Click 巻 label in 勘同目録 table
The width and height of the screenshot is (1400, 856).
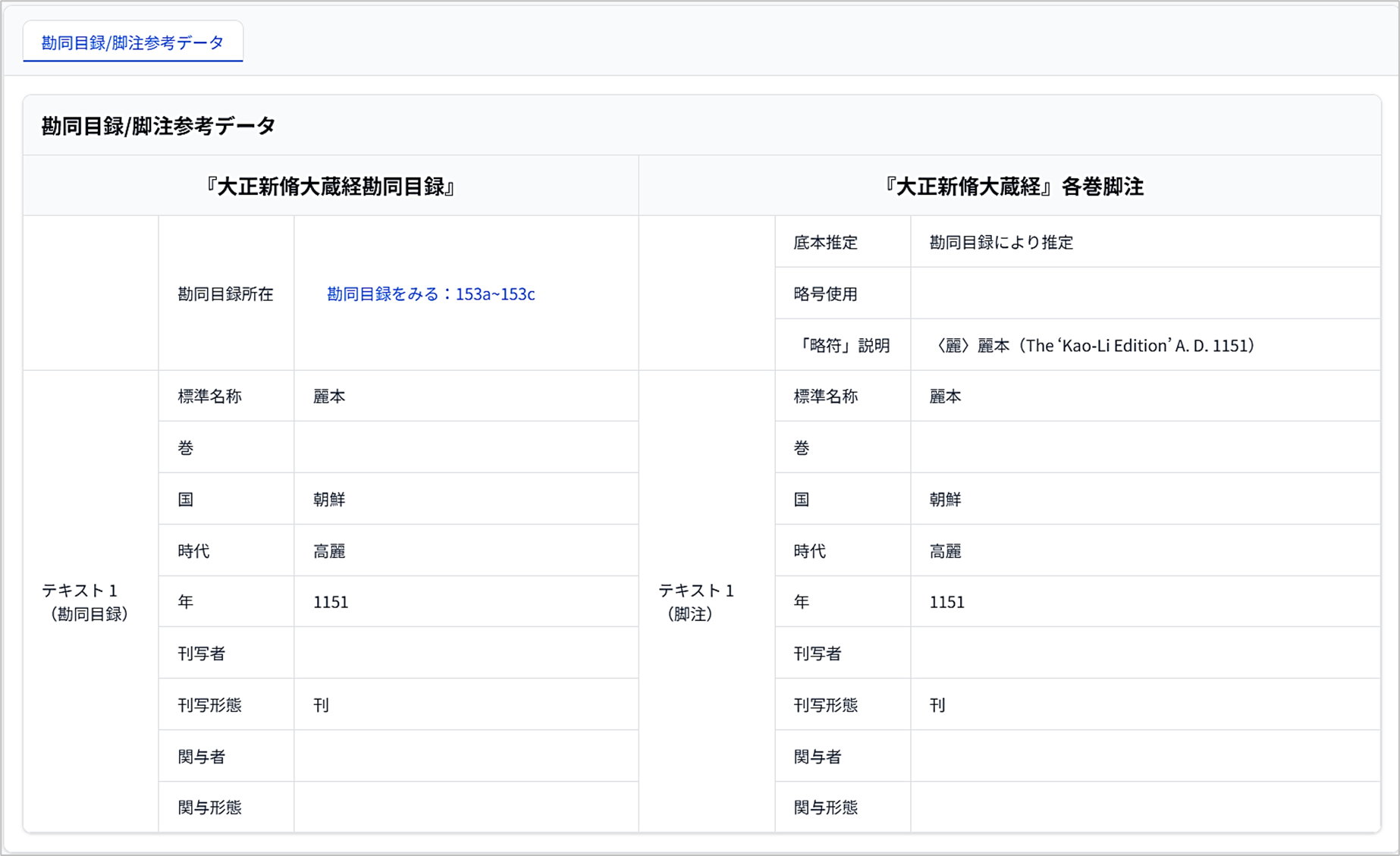pyautogui.click(x=186, y=448)
